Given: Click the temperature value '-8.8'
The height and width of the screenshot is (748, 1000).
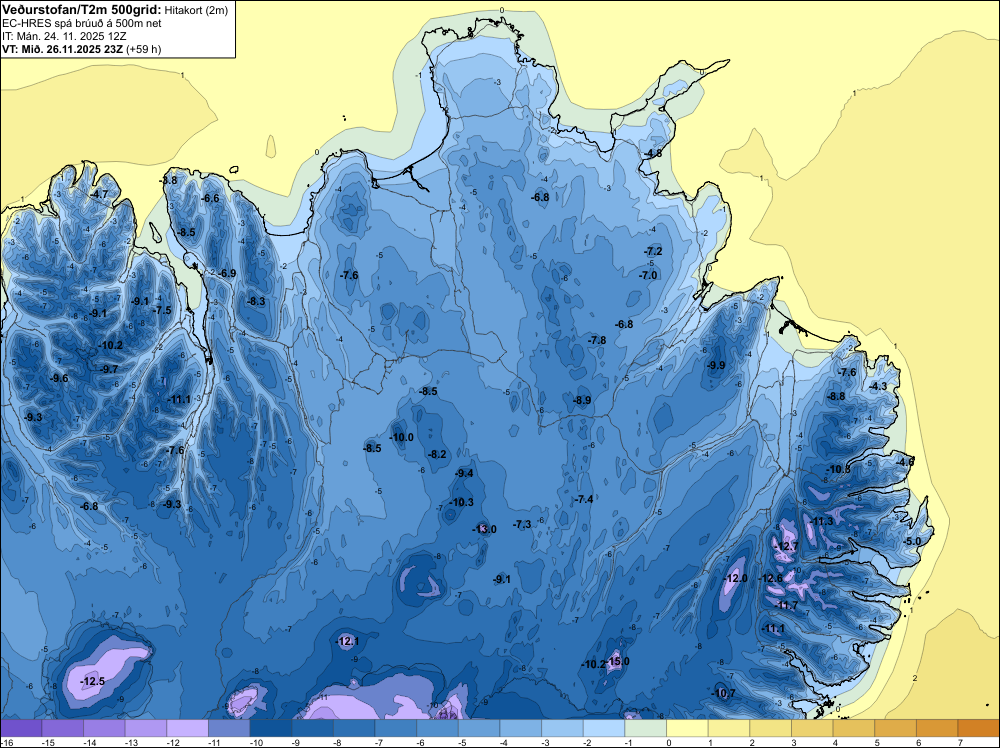Looking at the screenshot, I should [x=835, y=396].
